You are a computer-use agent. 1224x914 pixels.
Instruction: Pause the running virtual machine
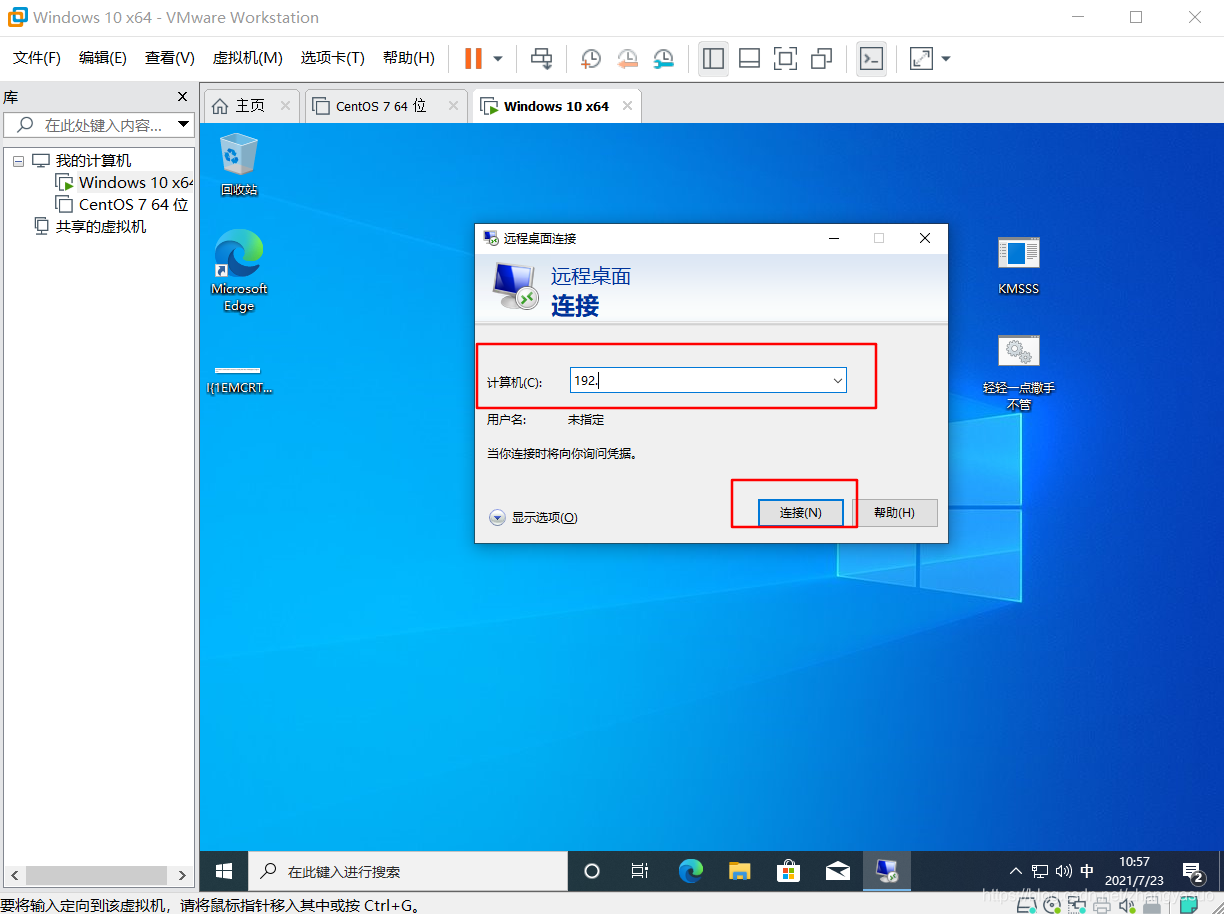[x=472, y=58]
